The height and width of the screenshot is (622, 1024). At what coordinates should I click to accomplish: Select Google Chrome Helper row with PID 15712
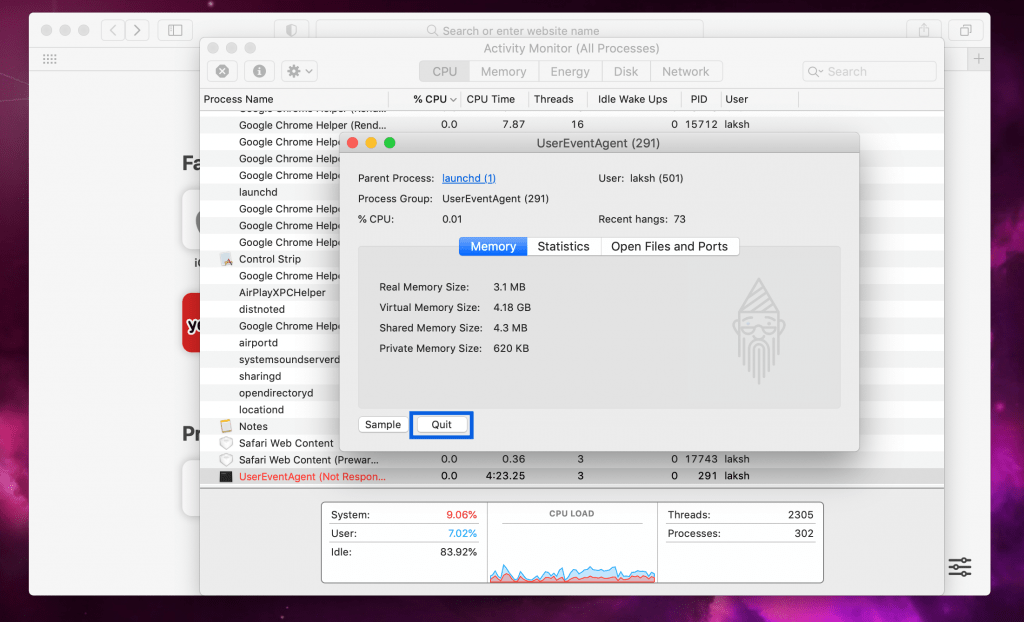(571, 125)
